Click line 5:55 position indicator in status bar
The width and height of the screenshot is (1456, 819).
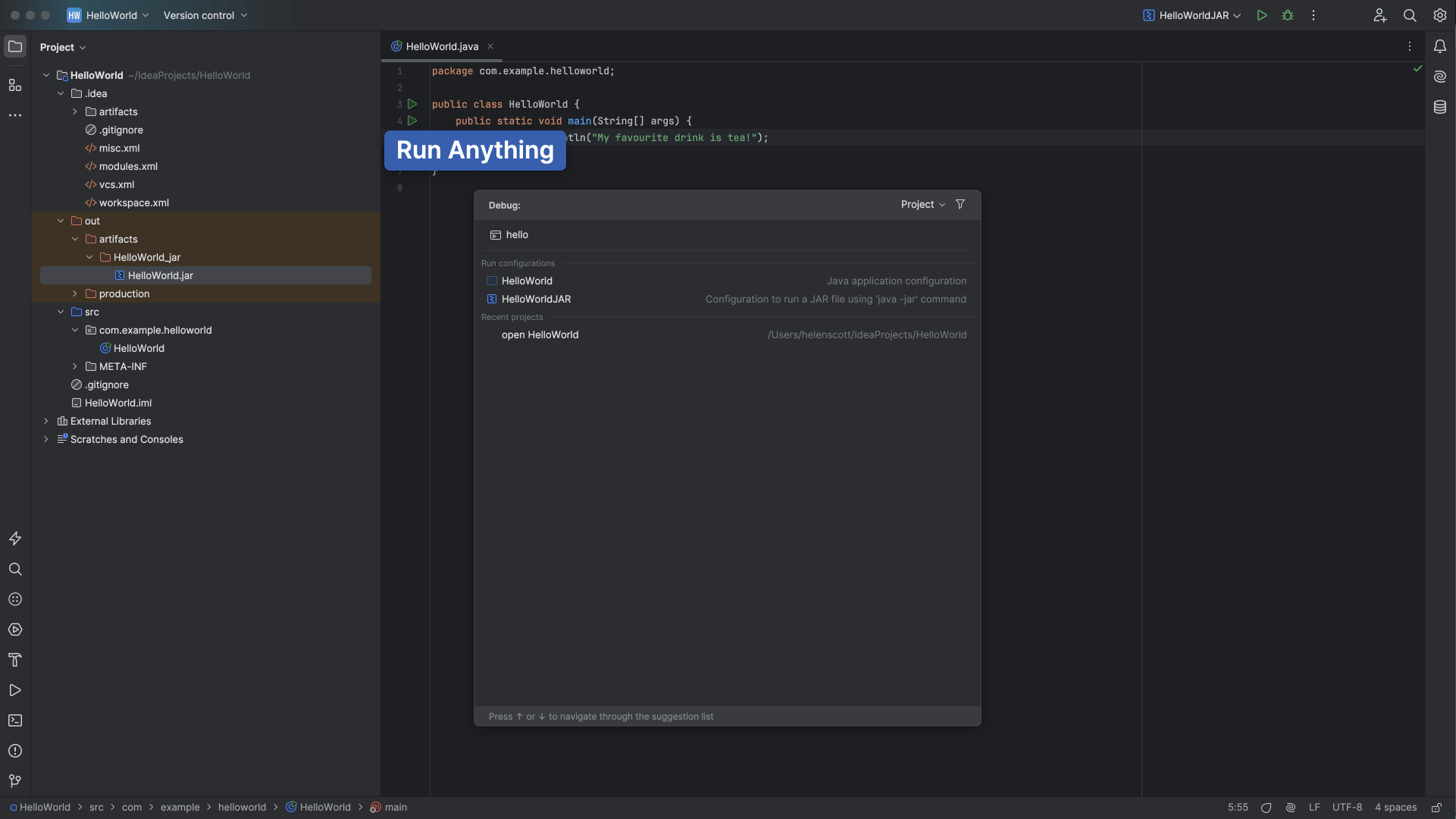pos(1238,807)
